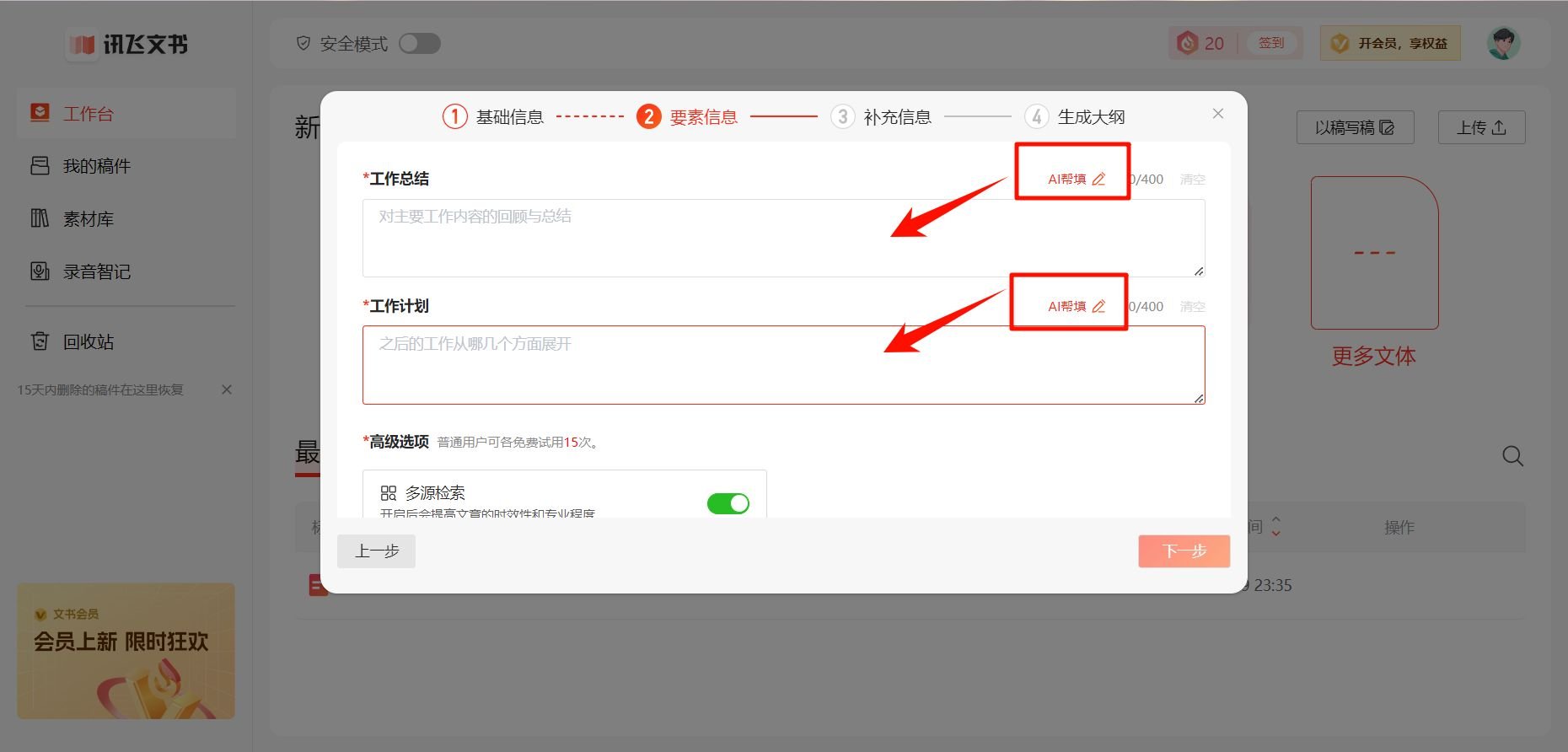
Task: Toggle the 安全模式 switch
Action: pos(420,44)
